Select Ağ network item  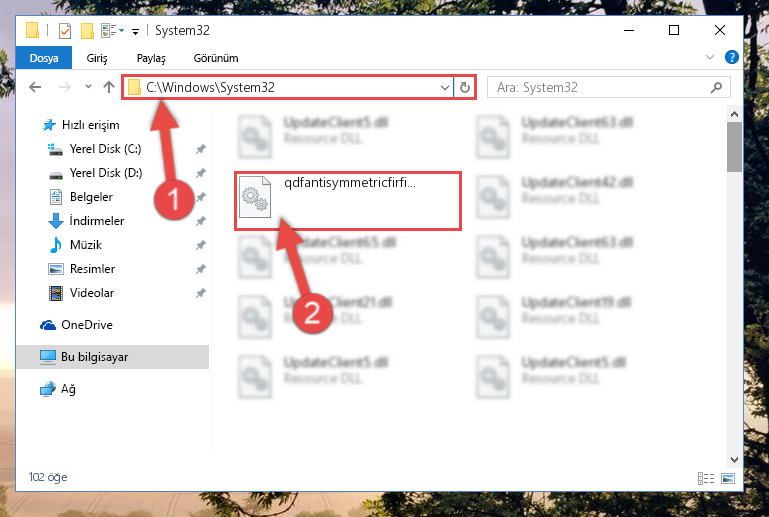point(58,389)
